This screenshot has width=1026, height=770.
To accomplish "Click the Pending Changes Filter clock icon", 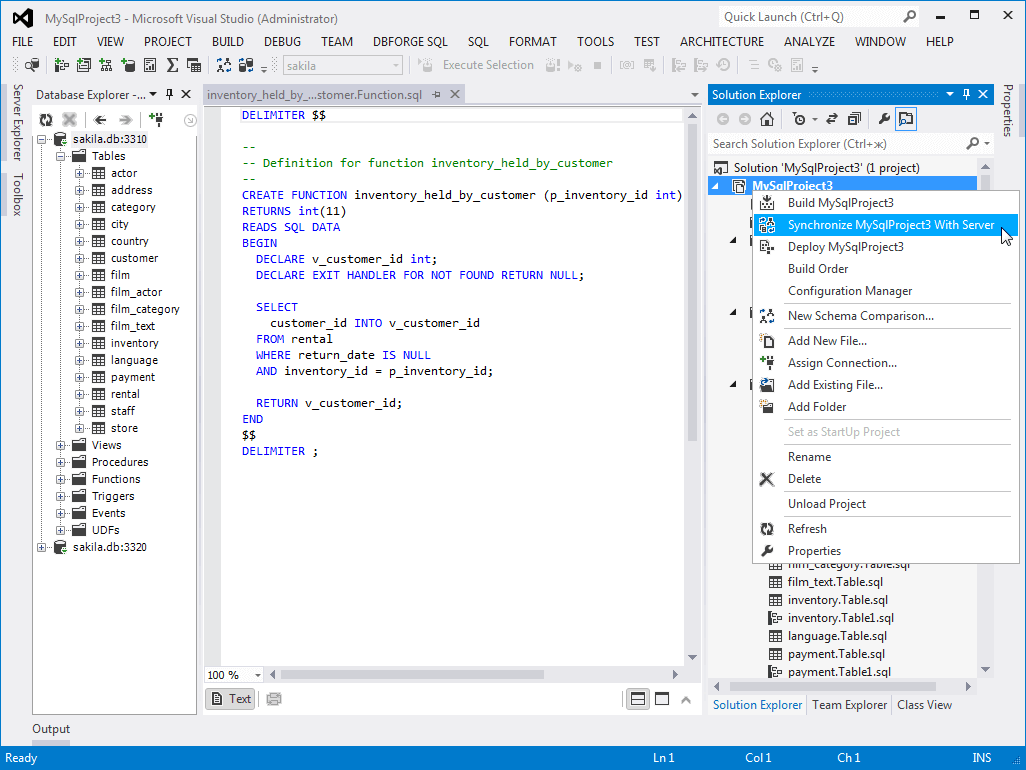I will [799, 119].
